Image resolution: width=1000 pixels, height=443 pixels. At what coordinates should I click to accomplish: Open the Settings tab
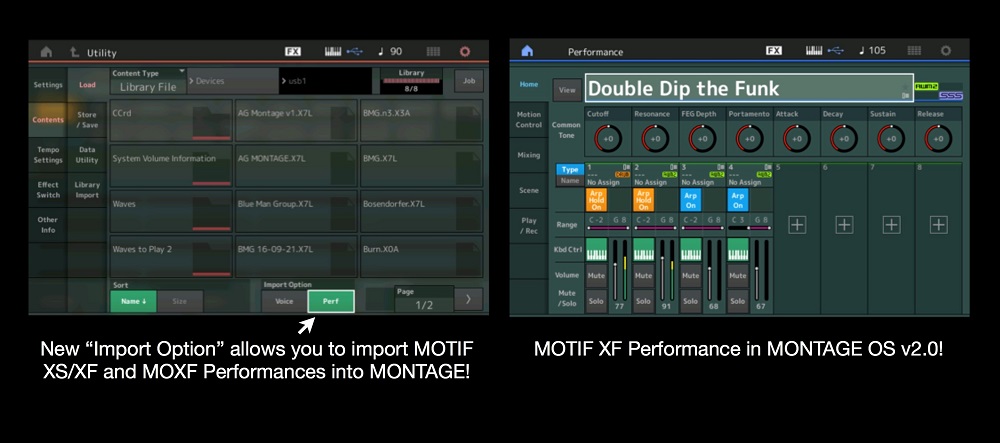tap(48, 85)
